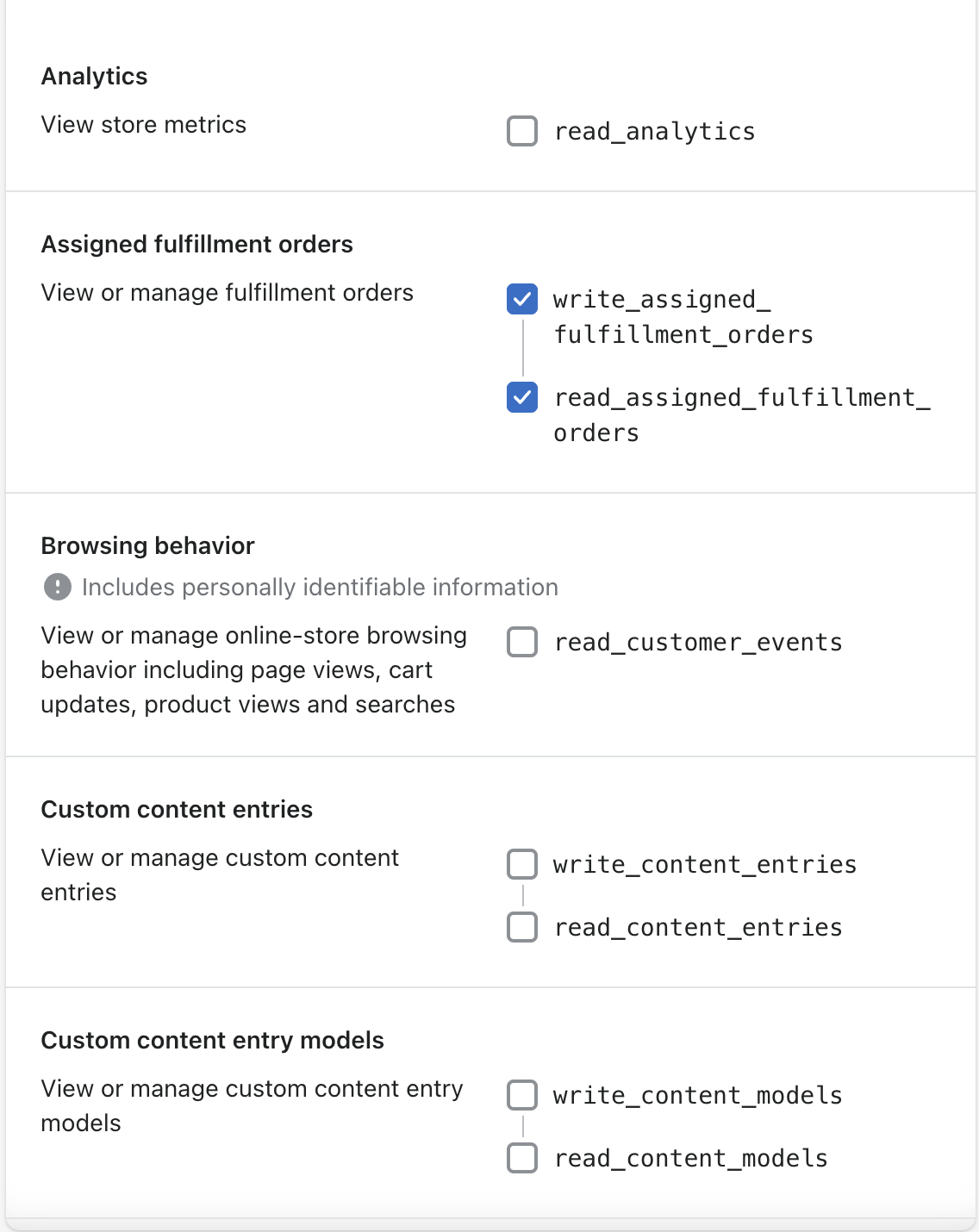Click the read_content_entries label text

[698, 927]
